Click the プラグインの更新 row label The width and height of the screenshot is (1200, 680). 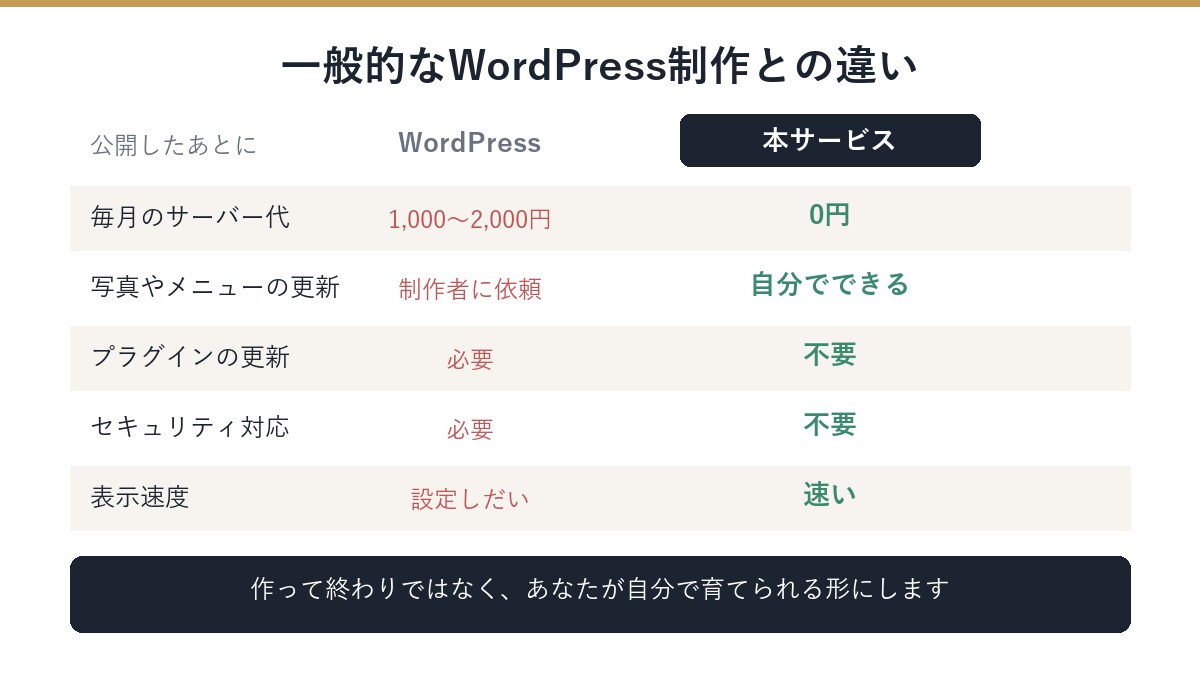[190, 357]
